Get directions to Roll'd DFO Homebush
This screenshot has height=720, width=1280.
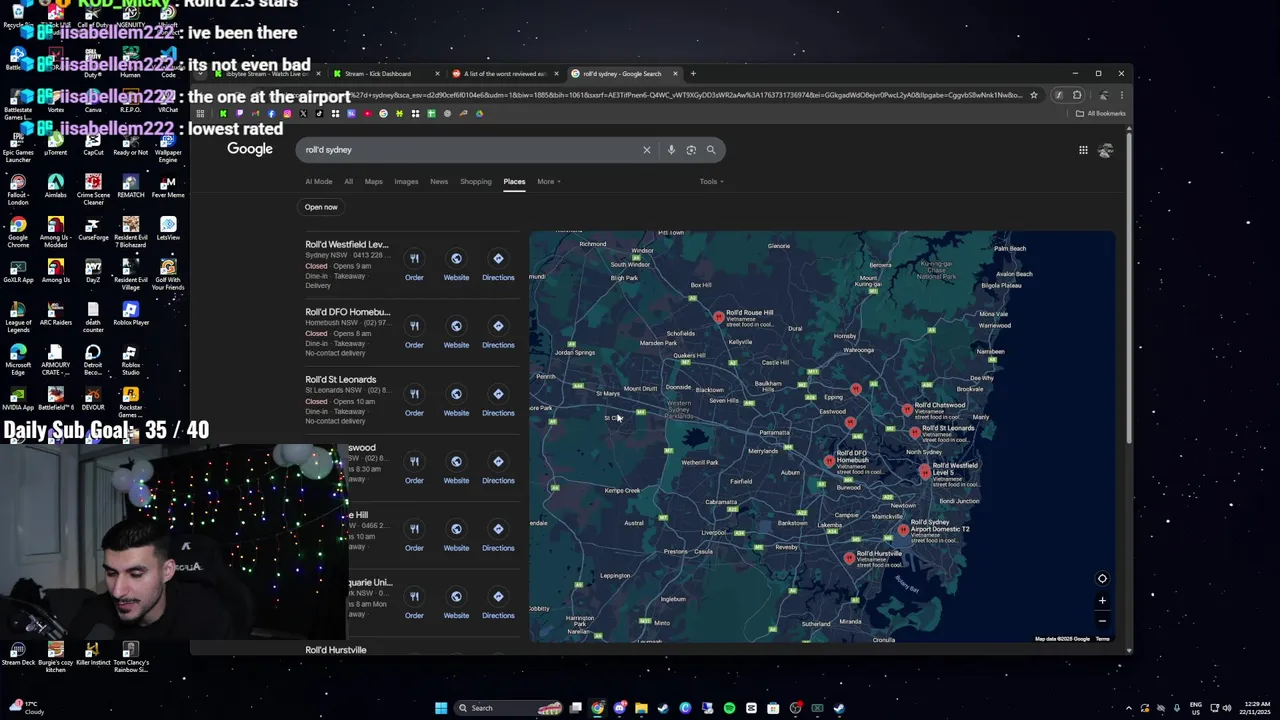[498, 333]
